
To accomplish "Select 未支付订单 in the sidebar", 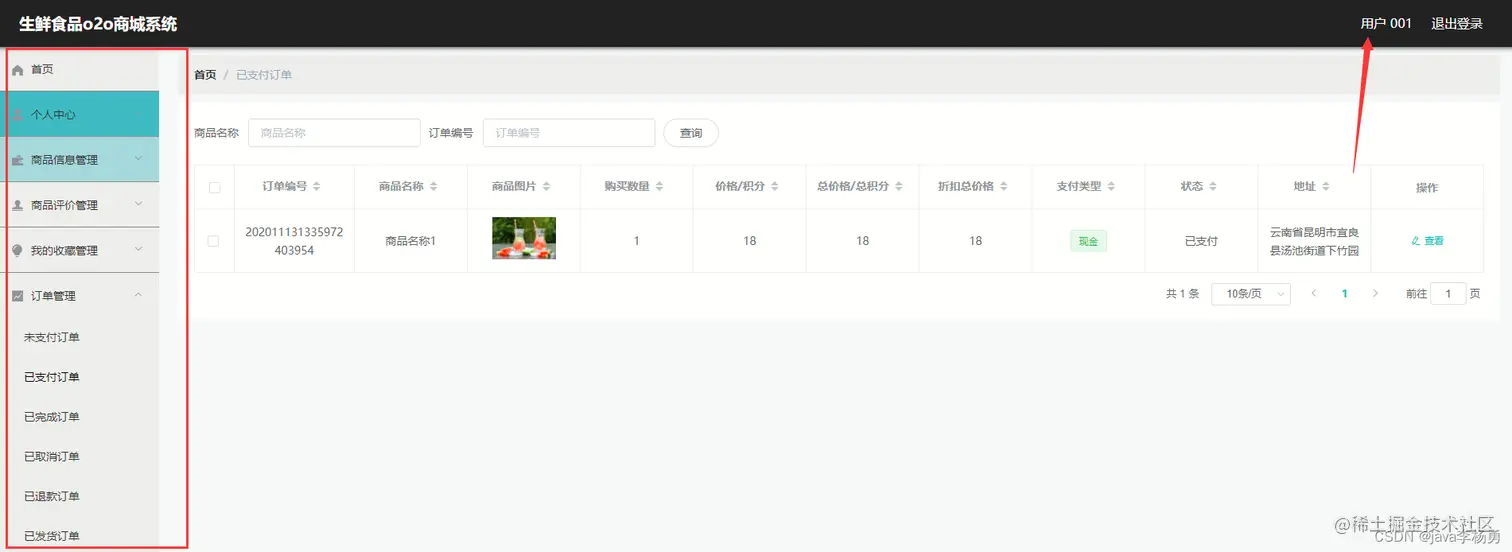I will (52, 337).
